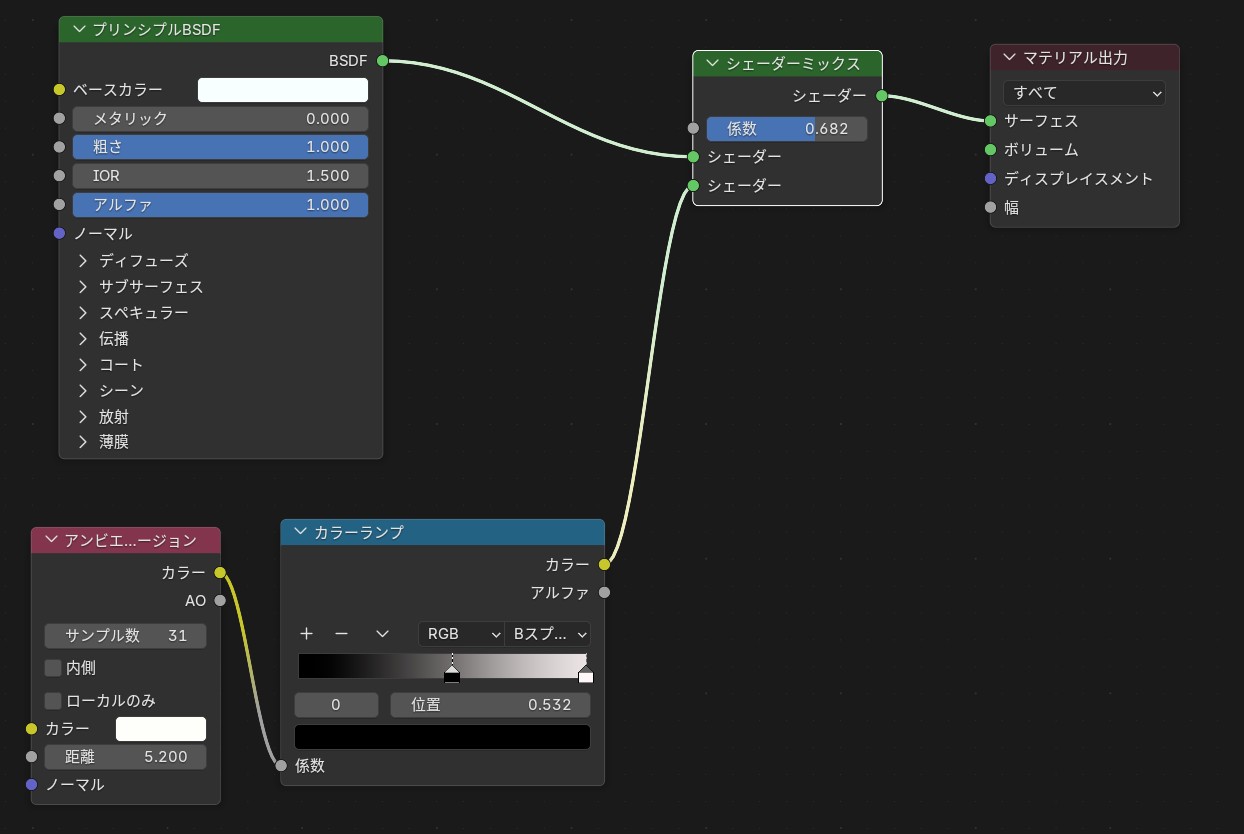Open the Bスプ interpolation dropdown
The width and height of the screenshot is (1244, 834).
coord(547,634)
